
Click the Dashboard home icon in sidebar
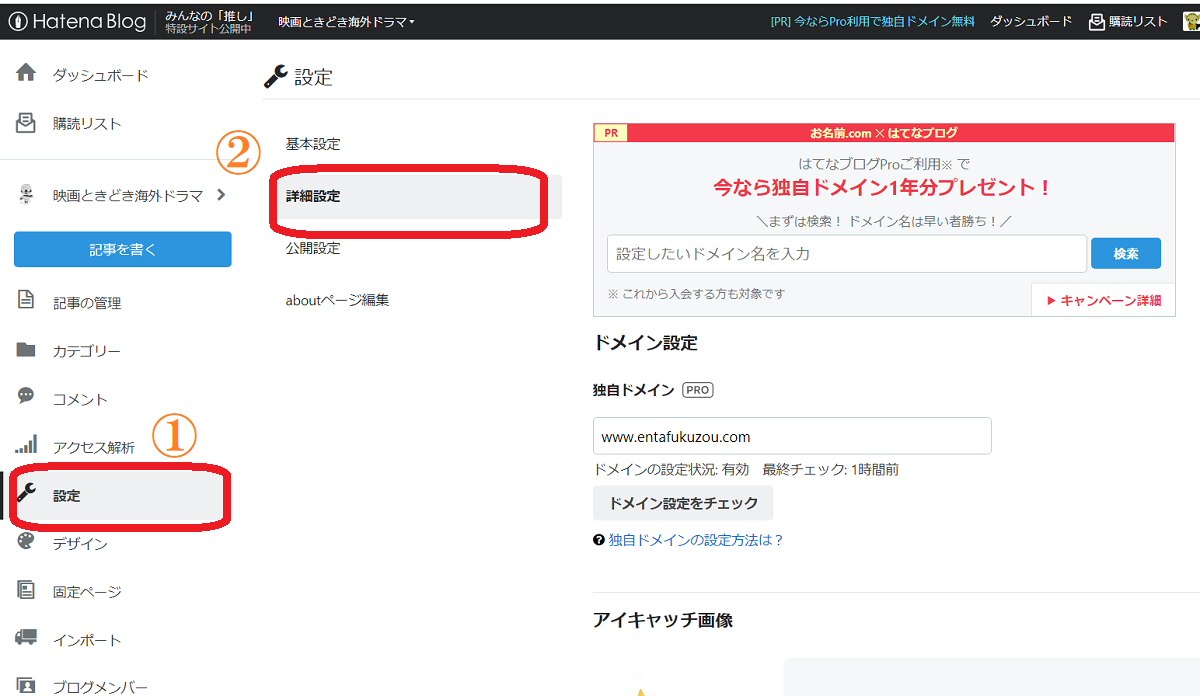[27, 74]
